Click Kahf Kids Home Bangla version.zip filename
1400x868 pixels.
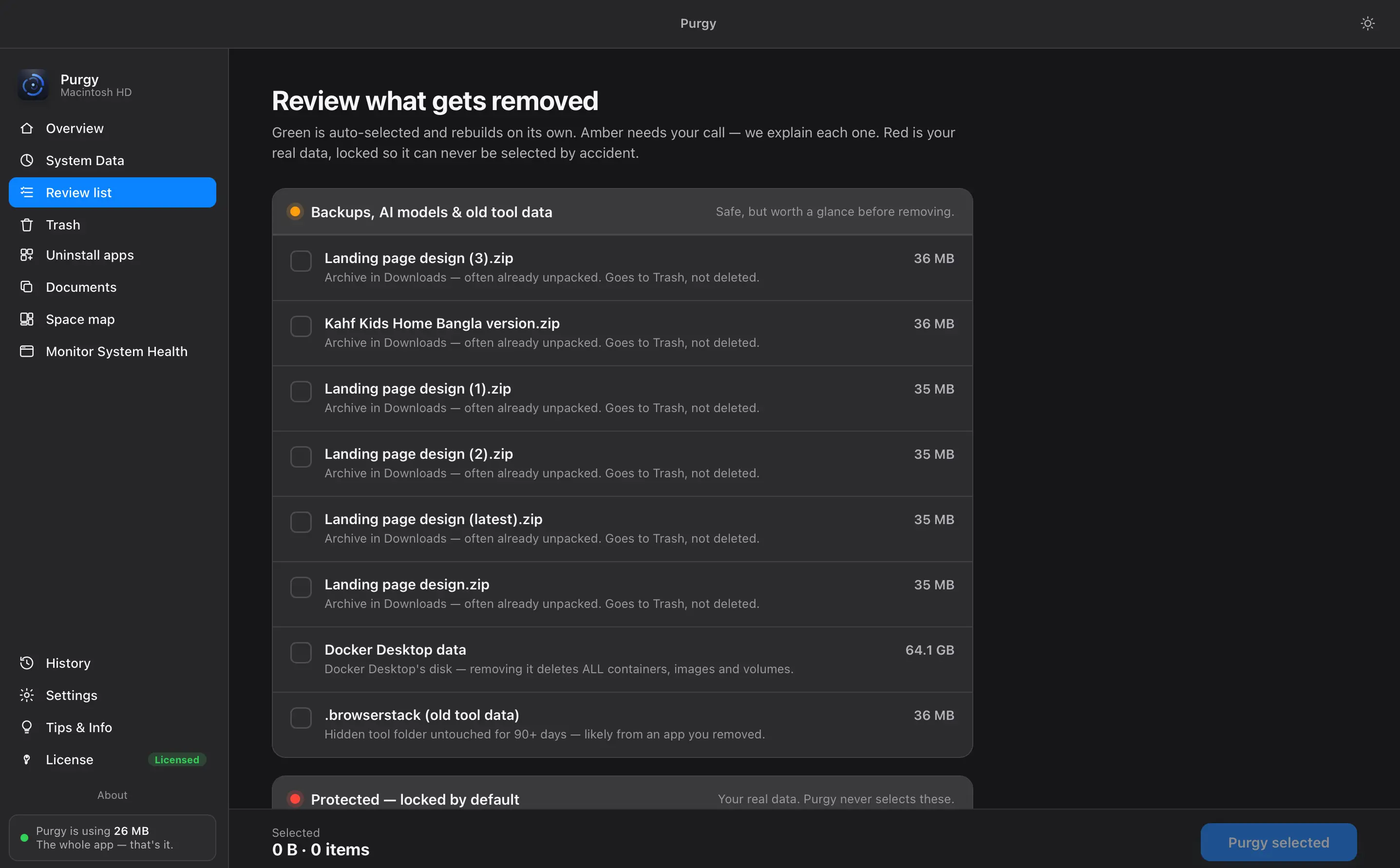(x=441, y=323)
